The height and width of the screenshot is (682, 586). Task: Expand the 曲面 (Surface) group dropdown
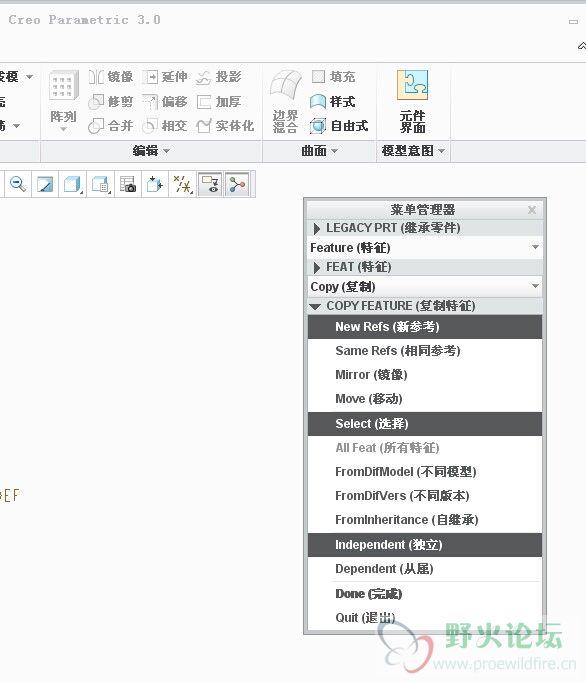click(x=319, y=151)
